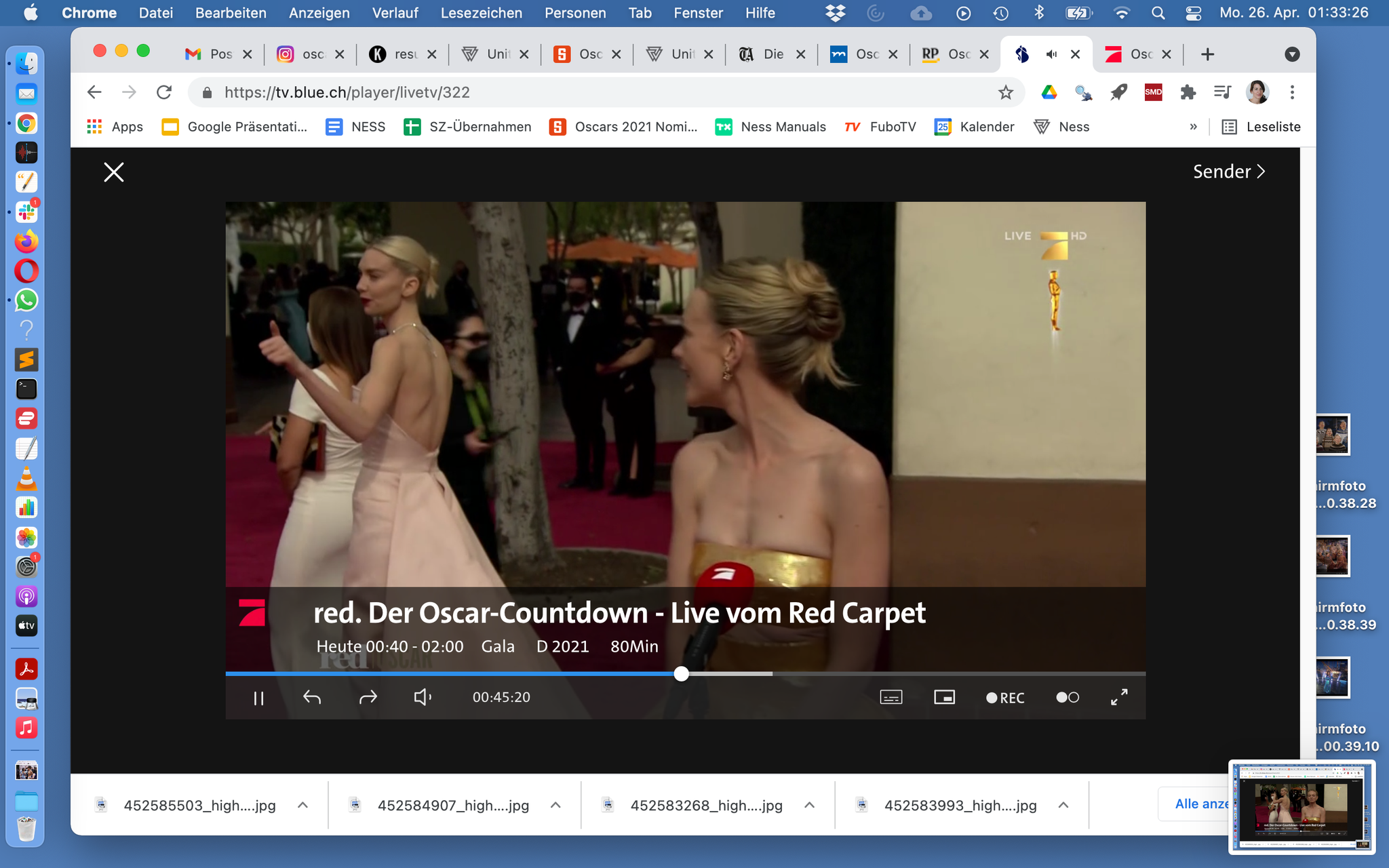Open screenshot preview thumbnail in corner
Image resolution: width=1389 pixels, height=868 pixels.
[x=1302, y=807]
